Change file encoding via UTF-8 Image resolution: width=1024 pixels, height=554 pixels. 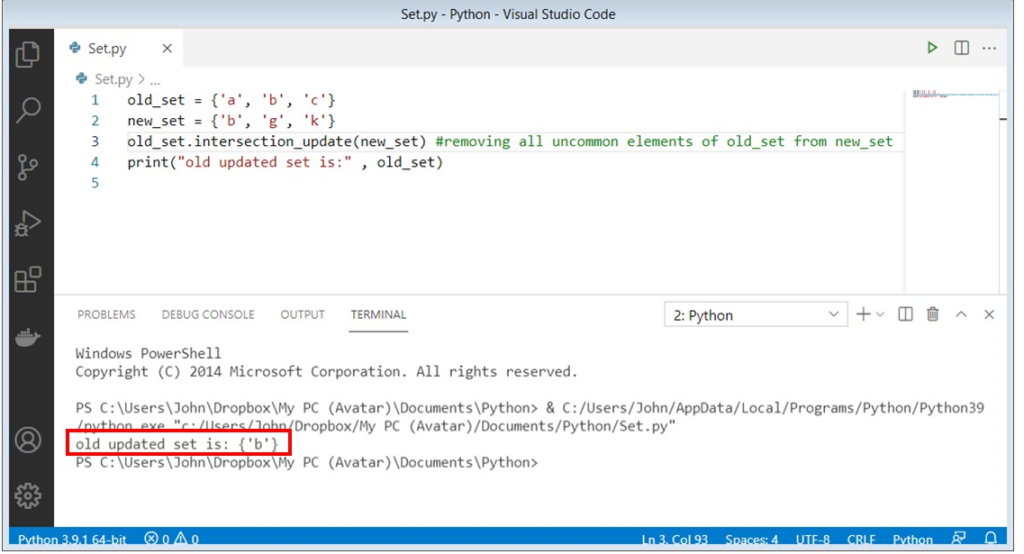[812, 539]
